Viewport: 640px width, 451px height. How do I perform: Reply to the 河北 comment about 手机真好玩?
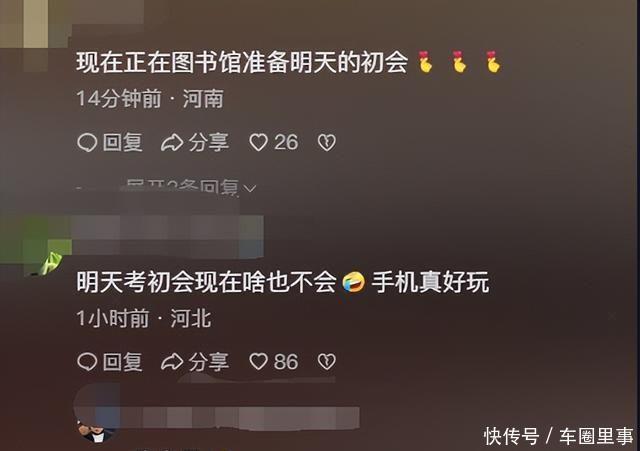click(x=110, y=362)
